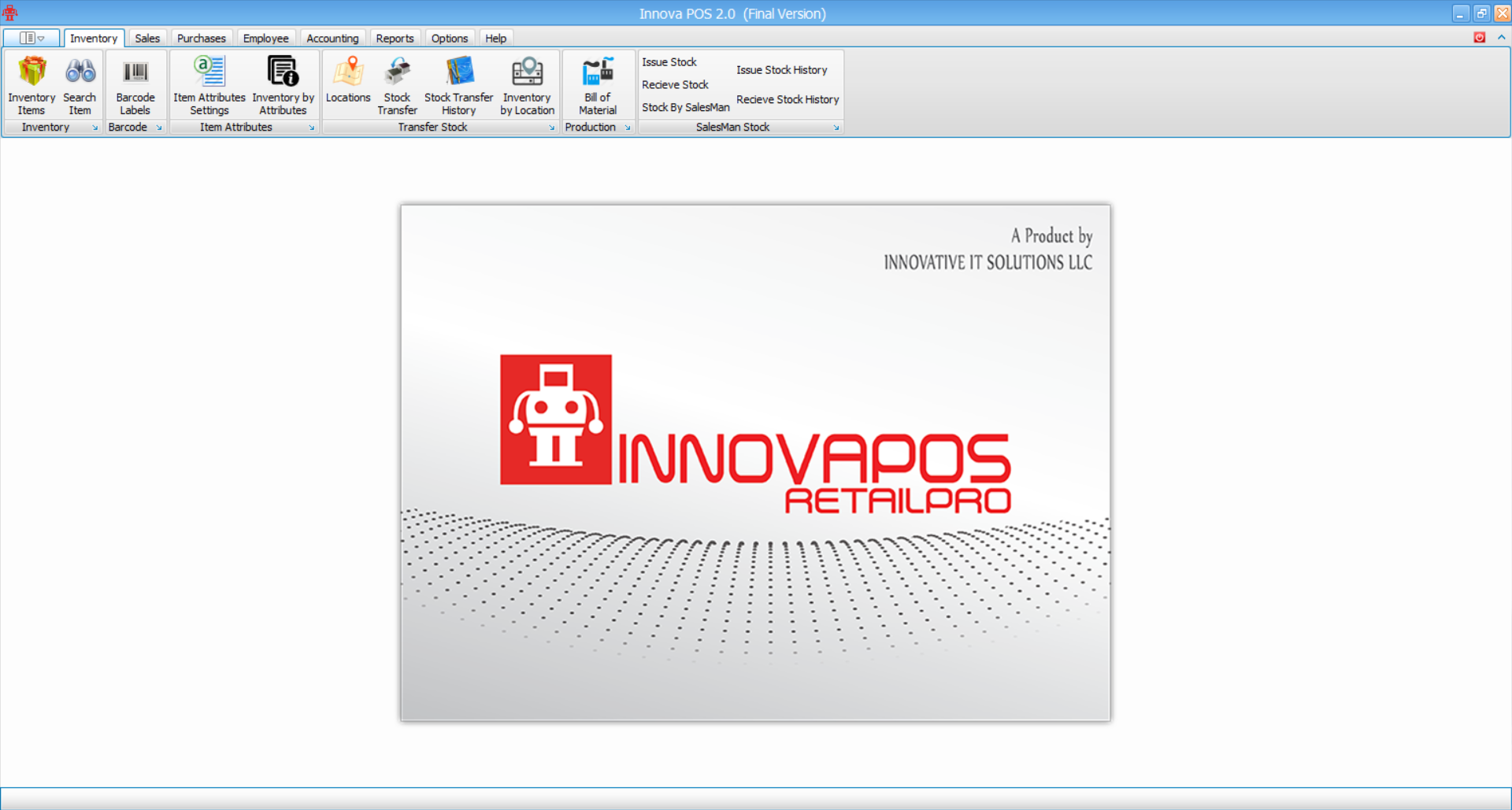Restore down the Innova POS window
This screenshot has height=810, width=1512.
coord(1481,13)
